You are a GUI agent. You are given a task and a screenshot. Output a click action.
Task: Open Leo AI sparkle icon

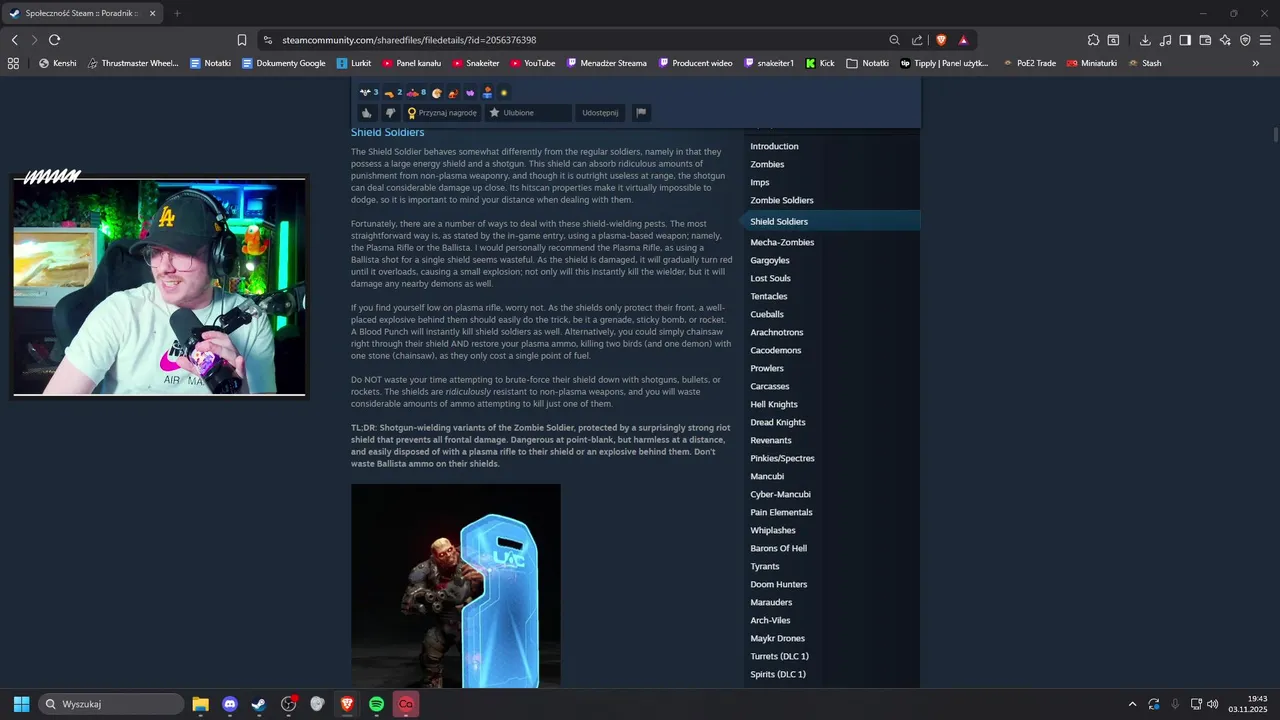tap(1225, 40)
